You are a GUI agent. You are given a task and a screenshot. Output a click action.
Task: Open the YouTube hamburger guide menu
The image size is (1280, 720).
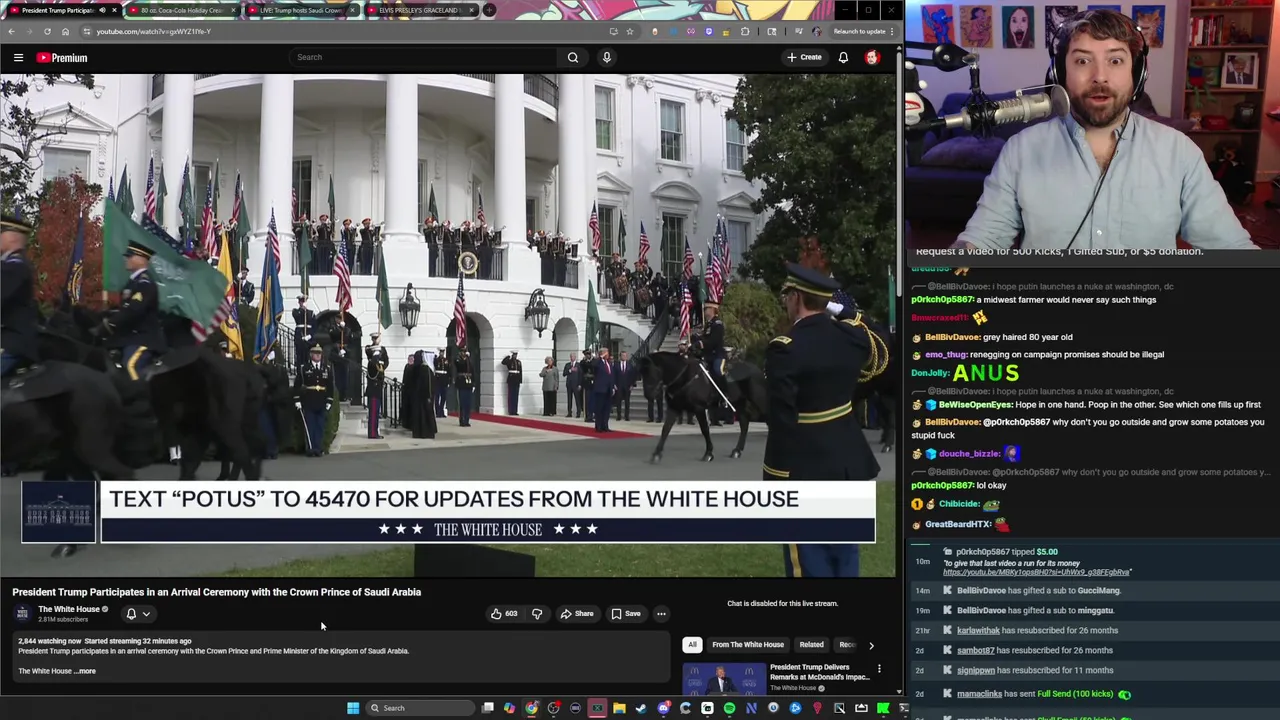point(18,58)
